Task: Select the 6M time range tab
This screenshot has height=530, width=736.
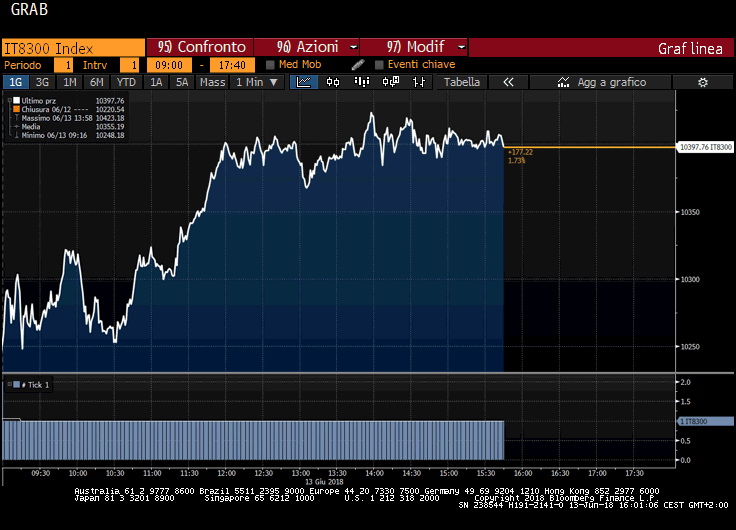Action: (97, 82)
